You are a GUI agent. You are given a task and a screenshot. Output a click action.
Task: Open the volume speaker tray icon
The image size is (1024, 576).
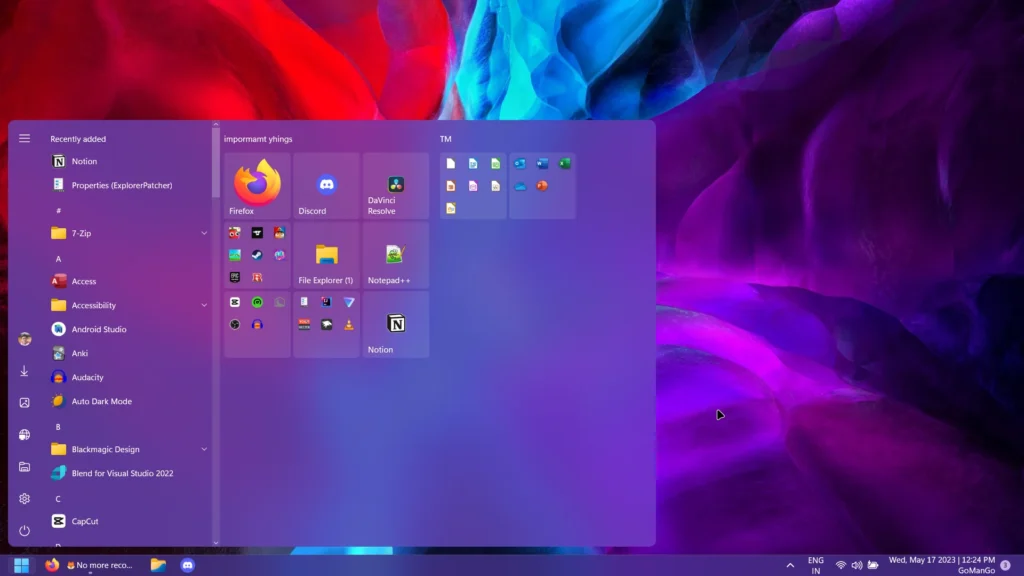click(857, 565)
